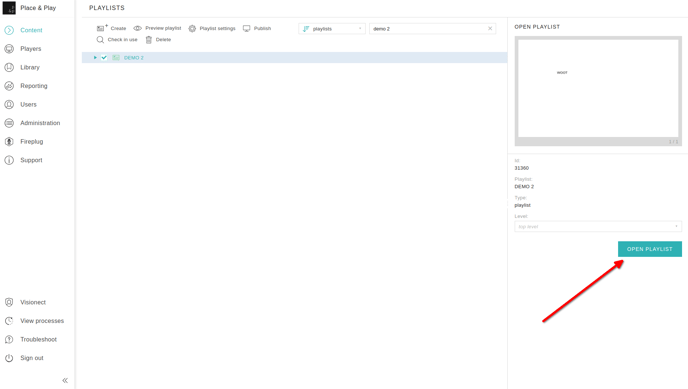Click the OPEN PLAYLIST button
Image resolution: width=688 pixels, height=389 pixels.
pos(650,249)
